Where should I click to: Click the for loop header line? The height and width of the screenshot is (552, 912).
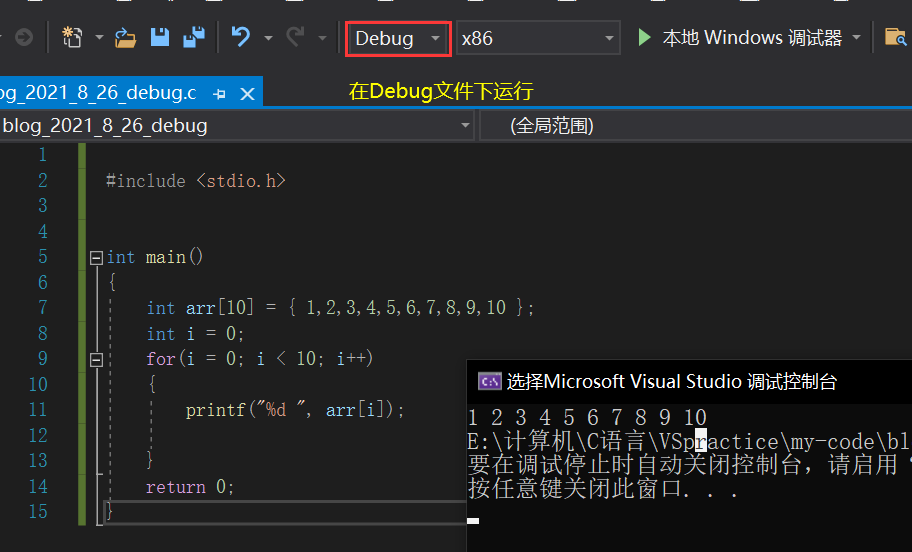259,358
